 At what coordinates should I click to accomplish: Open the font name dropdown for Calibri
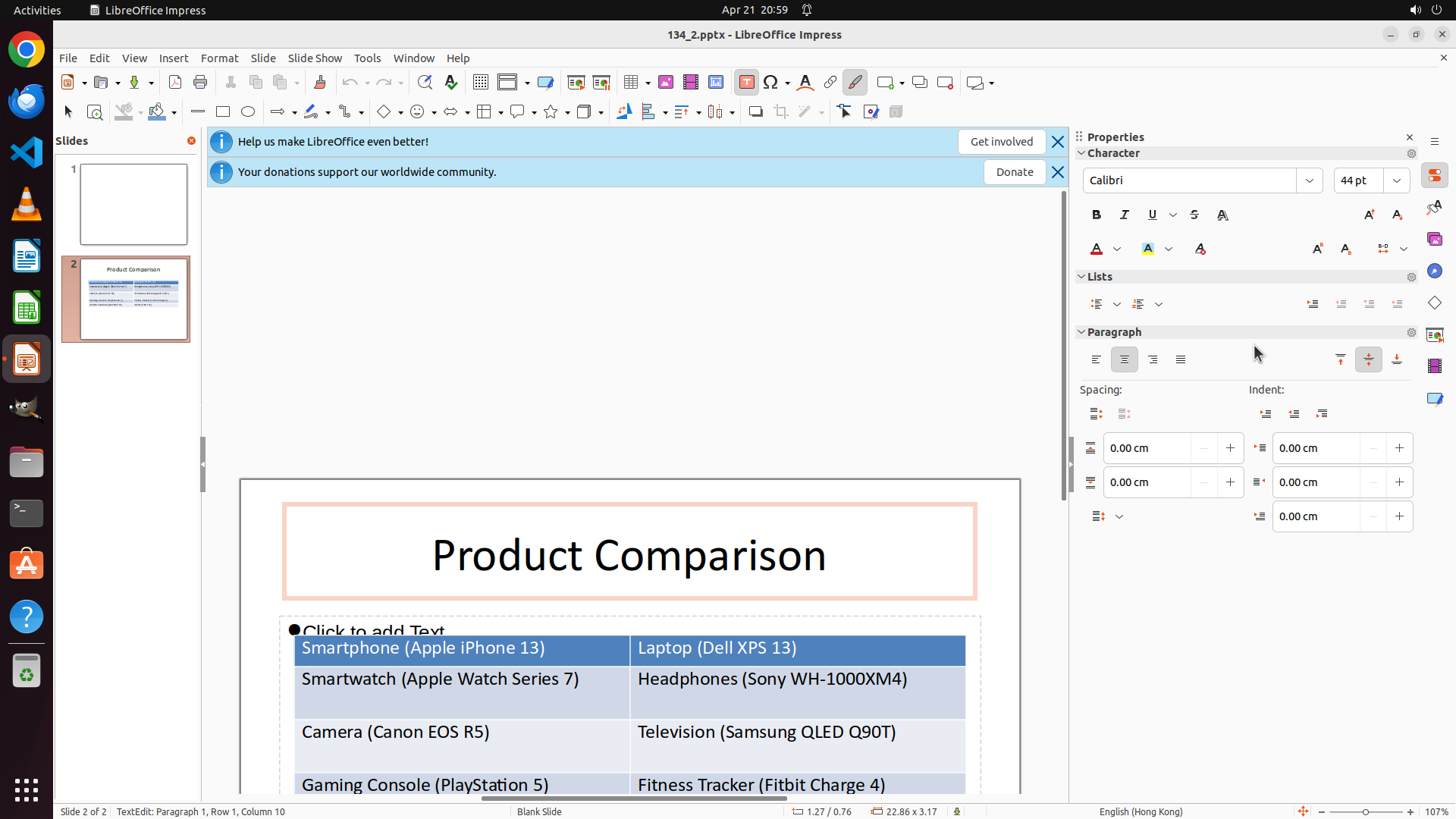[x=1310, y=180]
